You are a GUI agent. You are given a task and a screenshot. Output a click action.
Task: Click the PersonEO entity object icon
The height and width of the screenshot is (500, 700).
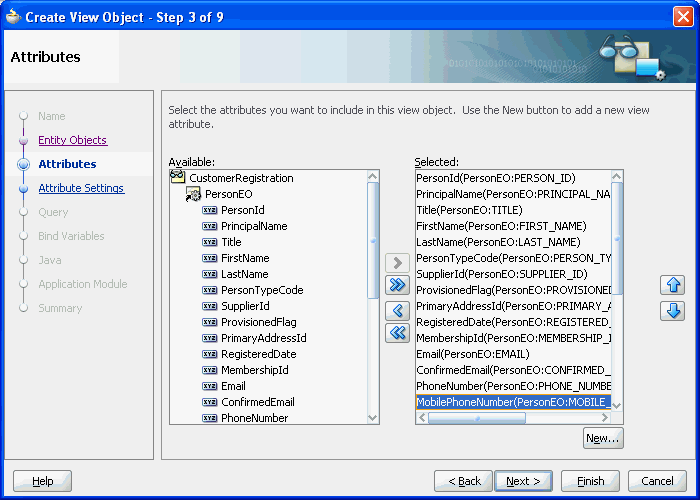click(x=193, y=194)
